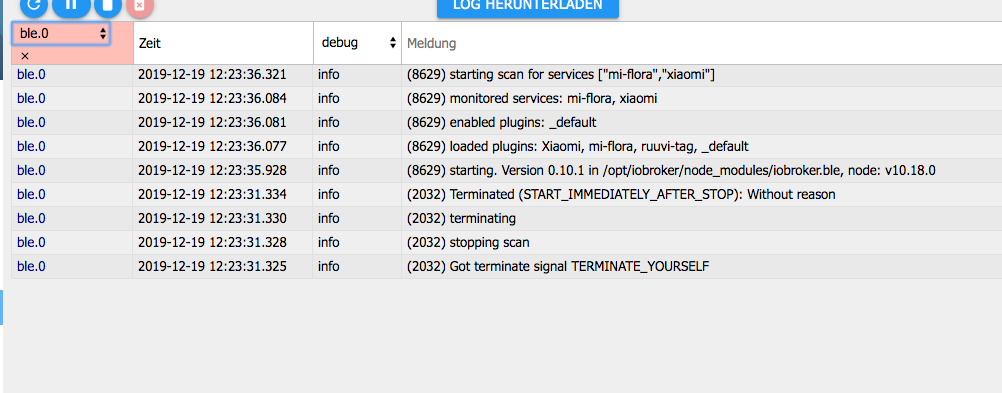Click the trash icon to clear log
The height and width of the screenshot is (393, 1002).
pos(108,5)
